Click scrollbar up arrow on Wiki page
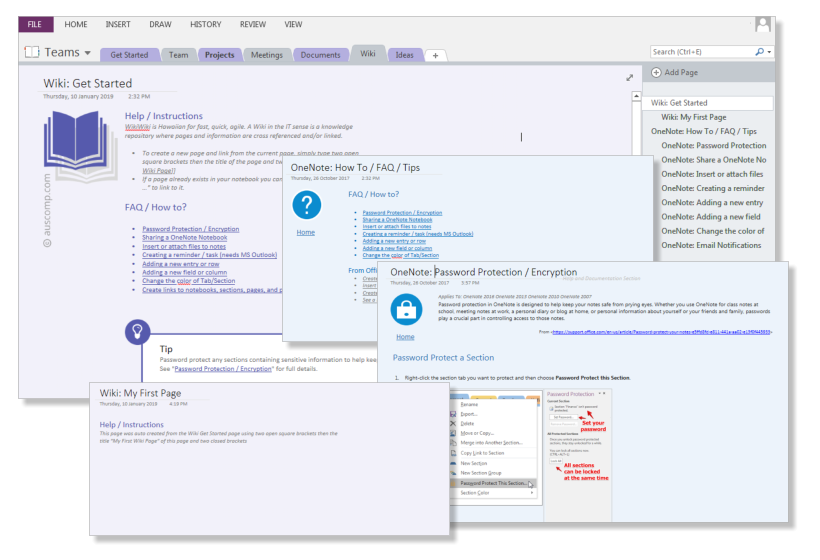820x560 pixels. pos(636,96)
